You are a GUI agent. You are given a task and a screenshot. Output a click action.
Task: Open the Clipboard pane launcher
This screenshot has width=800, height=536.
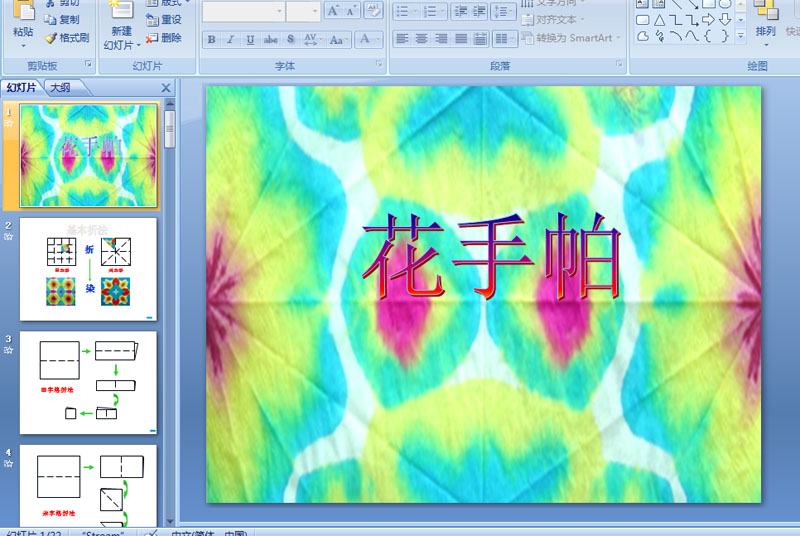pos(88,64)
